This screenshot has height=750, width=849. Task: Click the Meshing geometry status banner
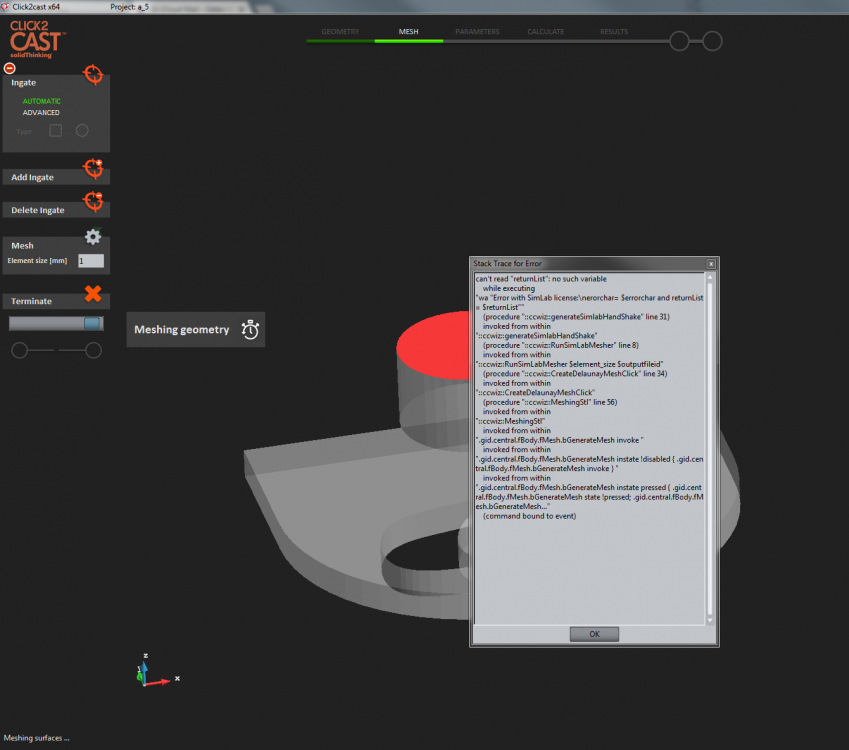click(x=195, y=329)
